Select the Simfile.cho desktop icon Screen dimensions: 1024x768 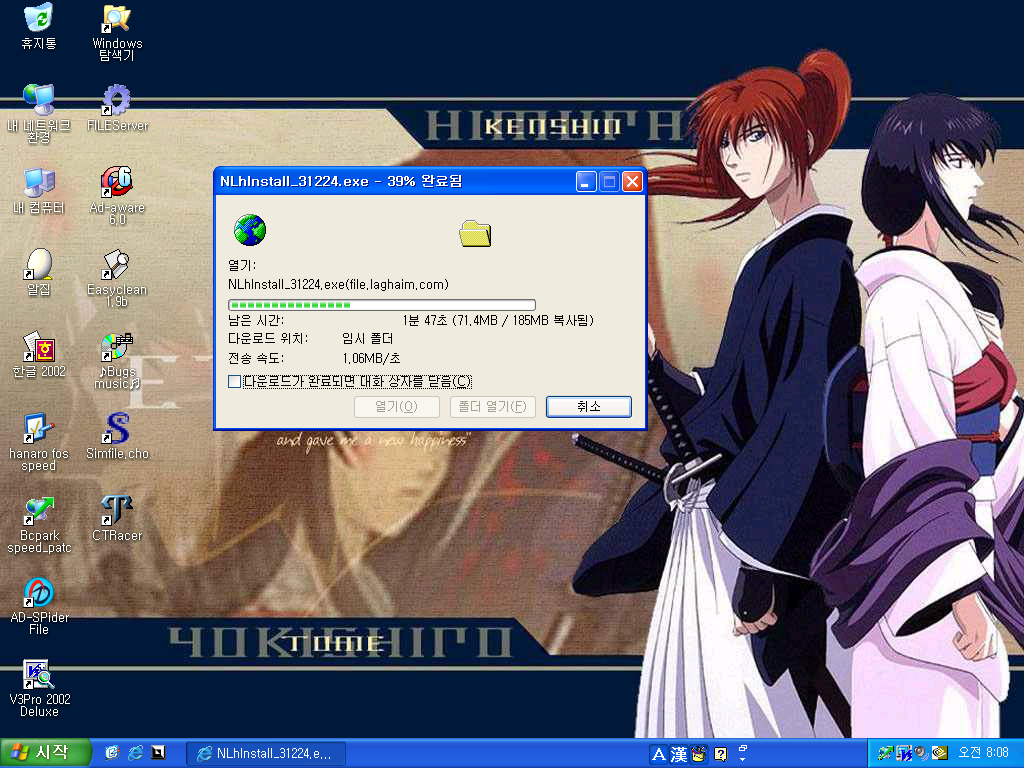[117, 436]
